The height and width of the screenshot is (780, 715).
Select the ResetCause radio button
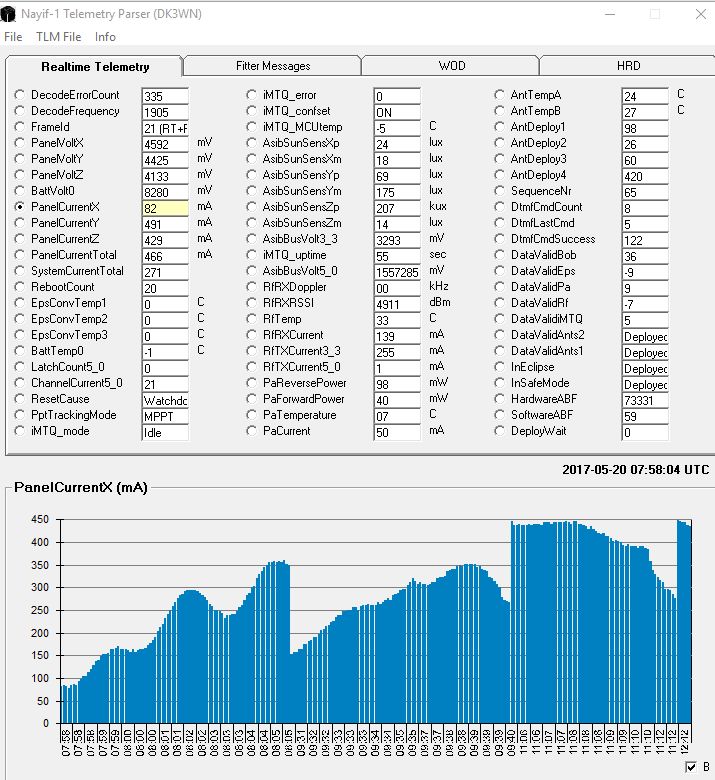(x=19, y=398)
